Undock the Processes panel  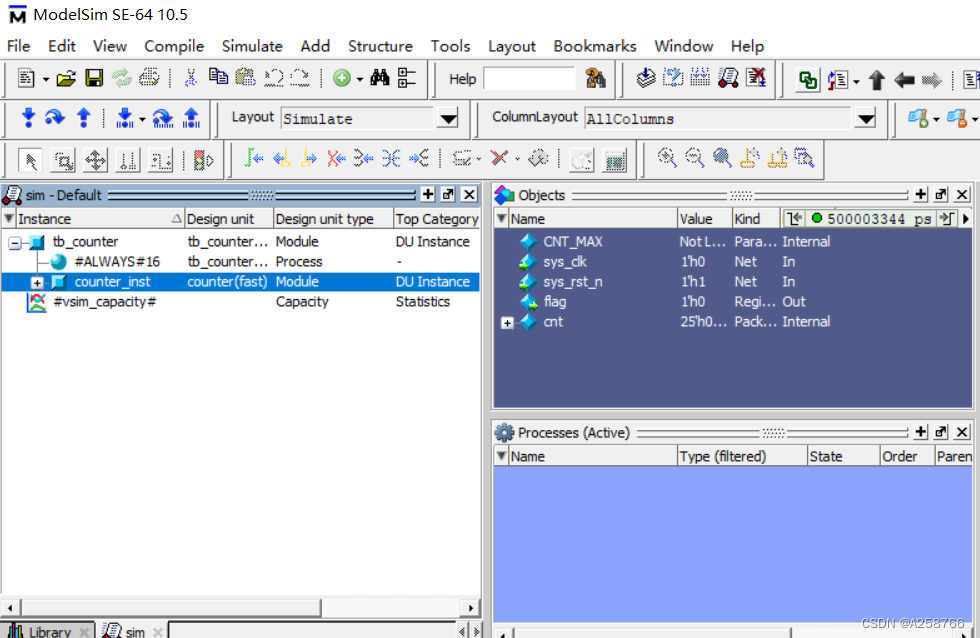click(941, 432)
